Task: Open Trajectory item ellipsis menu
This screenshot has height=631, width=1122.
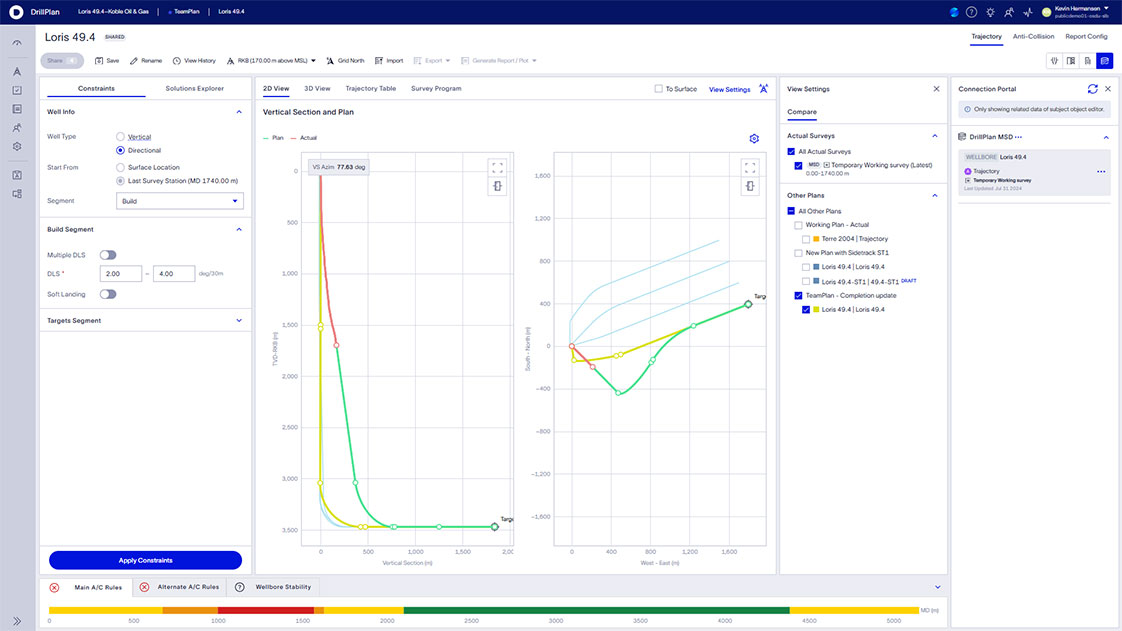Action: pos(1101,172)
